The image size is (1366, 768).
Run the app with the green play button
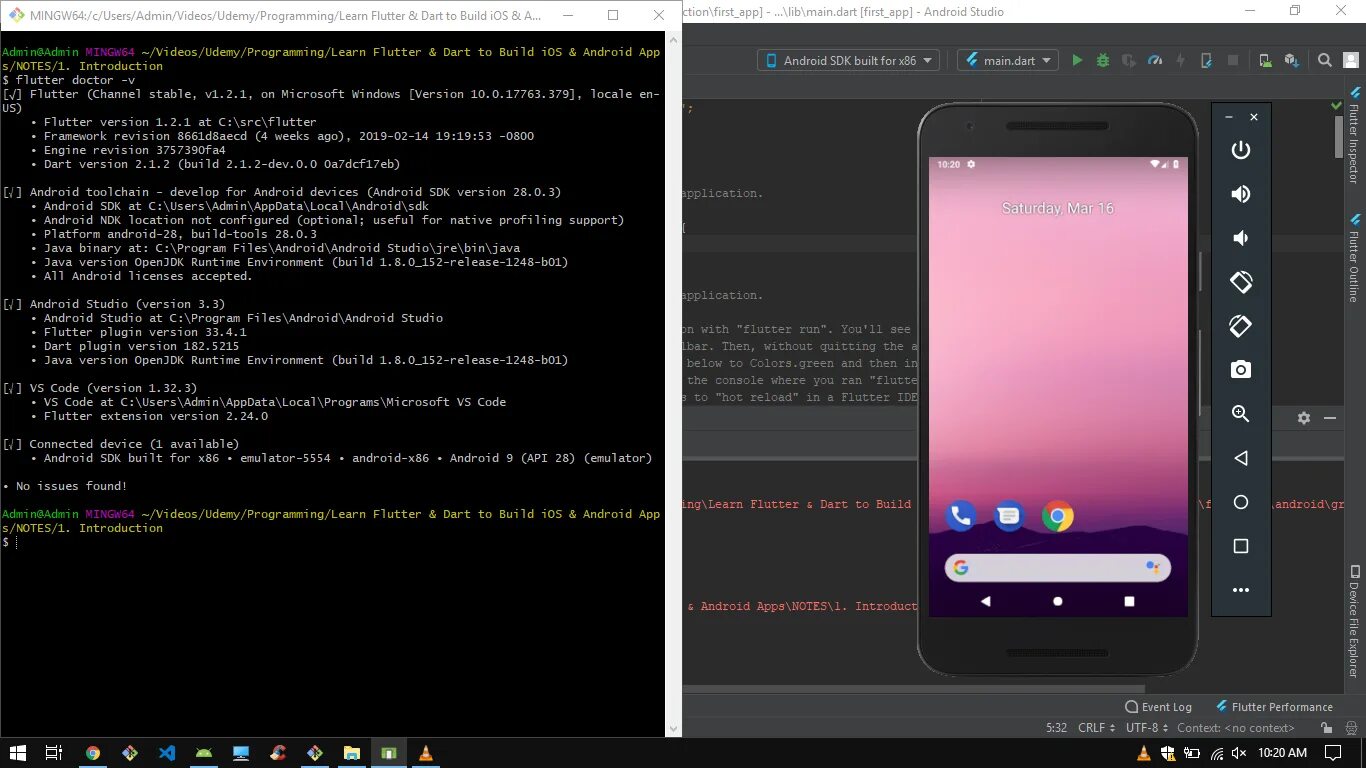click(1077, 60)
